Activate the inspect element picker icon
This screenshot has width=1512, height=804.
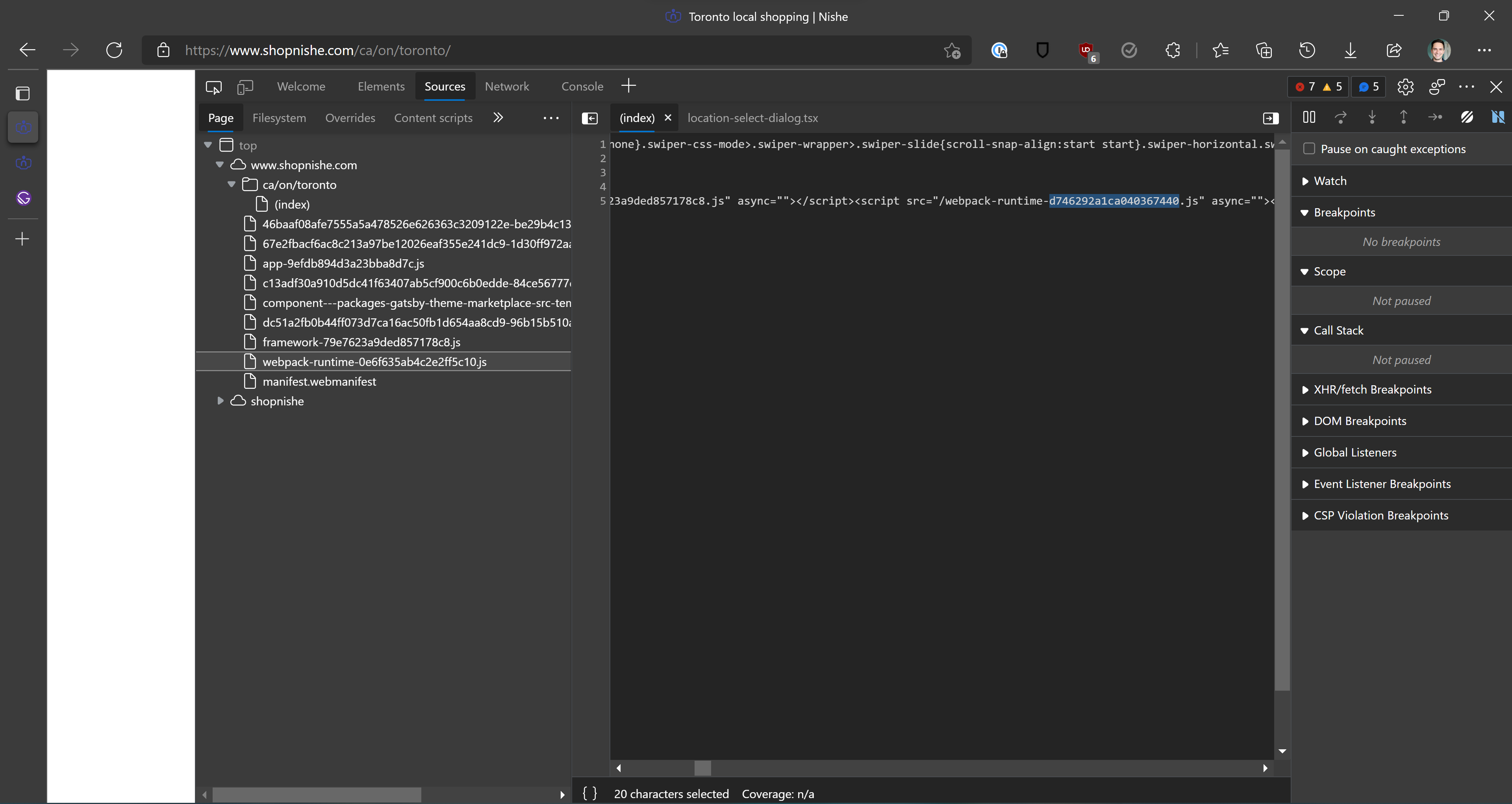[214, 87]
